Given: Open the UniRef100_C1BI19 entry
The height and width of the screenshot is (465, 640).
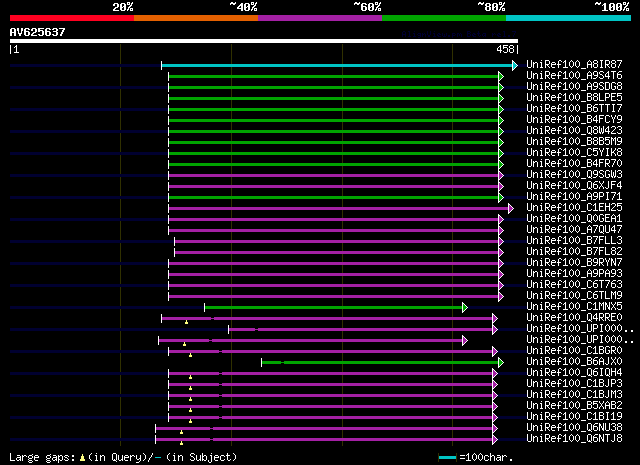Looking at the screenshot, I should tap(574, 417).
